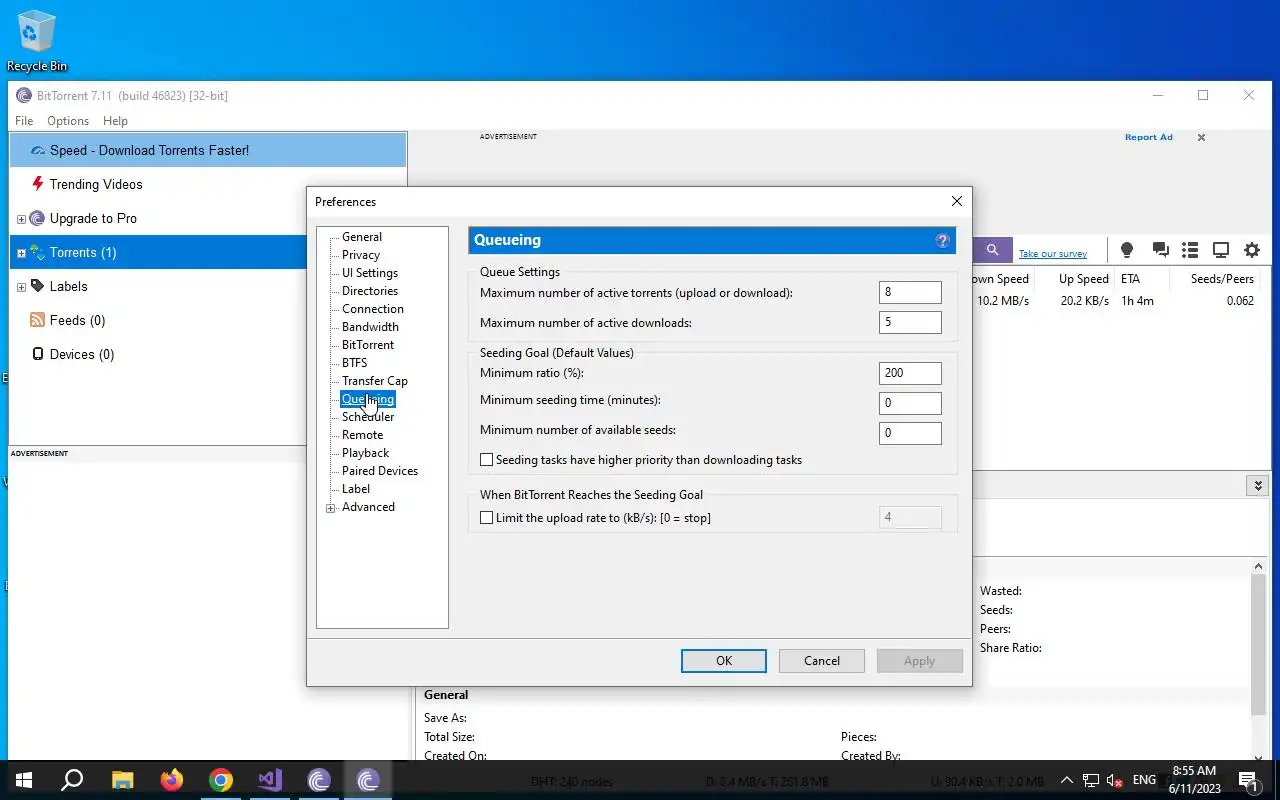Screen dimensions: 1280x800
Task: Select Privacy in Preferences tree
Action: (x=361, y=255)
